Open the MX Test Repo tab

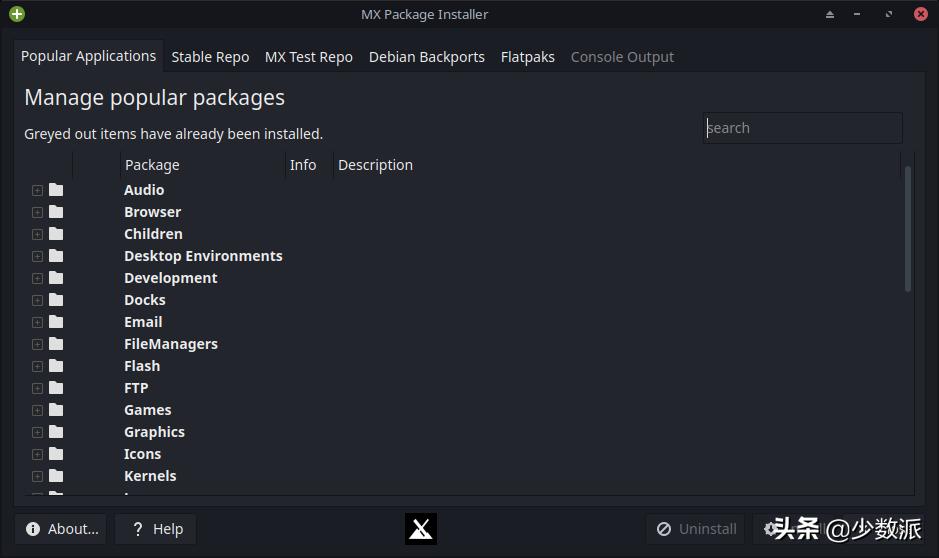(308, 57)
